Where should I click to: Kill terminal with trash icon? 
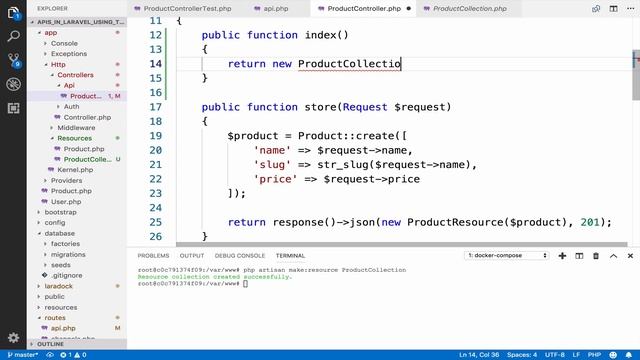coord(596,256)
